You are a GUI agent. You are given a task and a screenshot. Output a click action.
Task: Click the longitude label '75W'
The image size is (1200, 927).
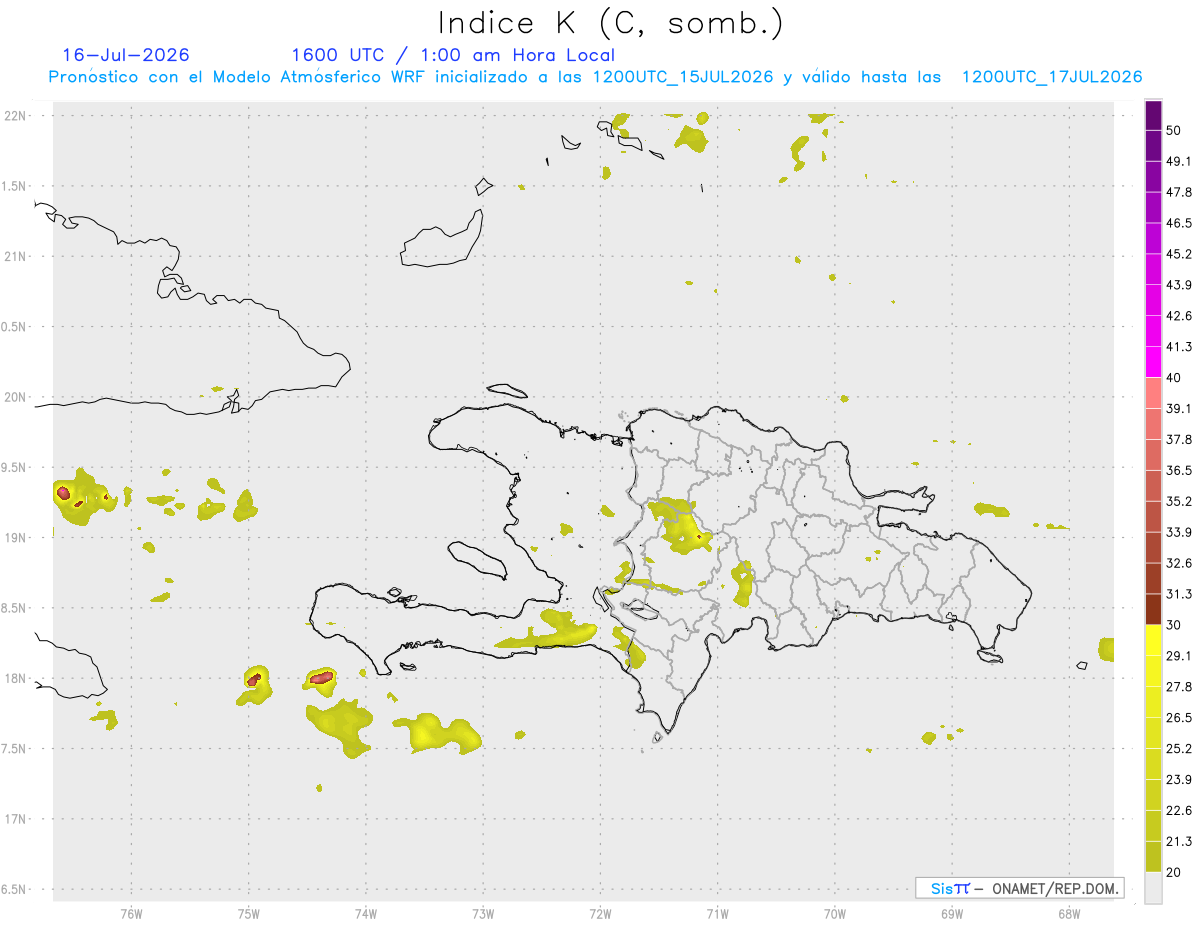(248, 914)
